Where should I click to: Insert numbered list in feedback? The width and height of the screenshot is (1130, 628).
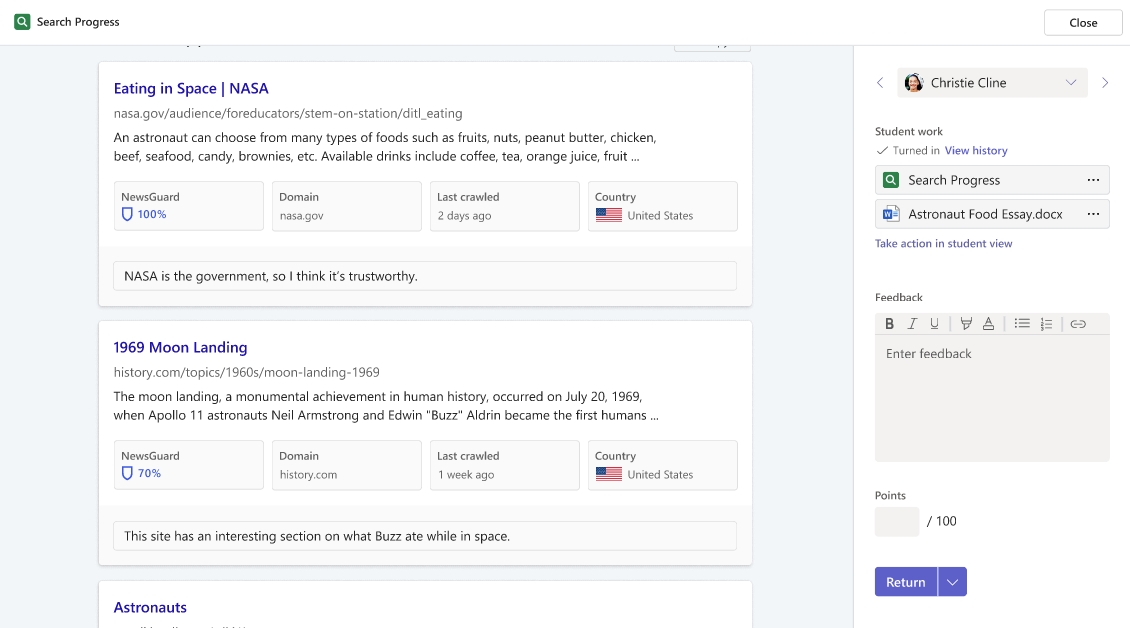(1046, 324)
